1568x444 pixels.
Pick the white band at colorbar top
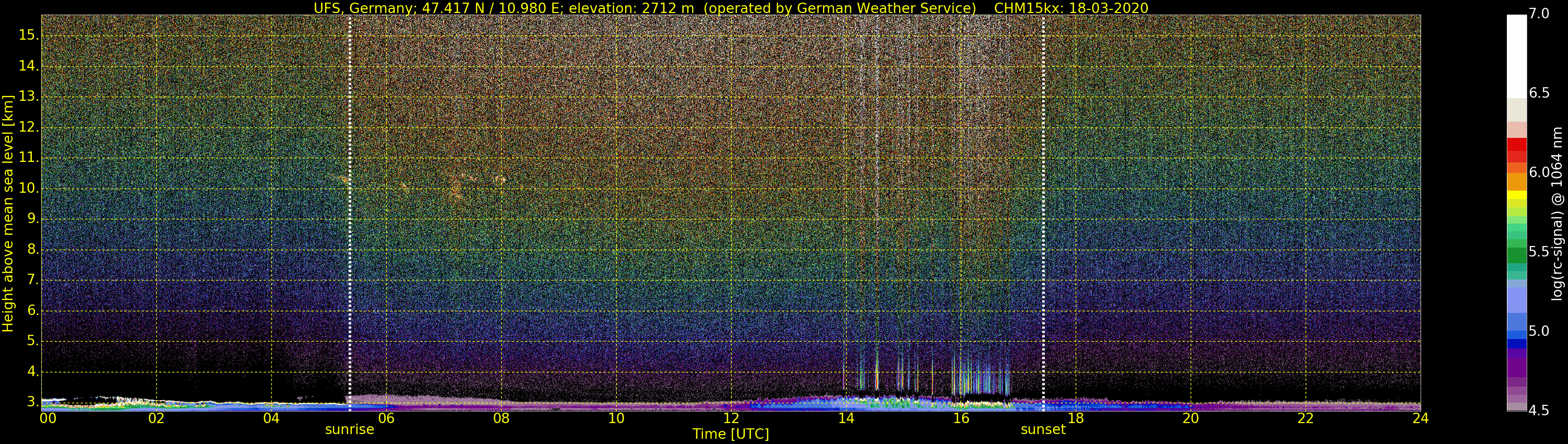tap(1516, 55)
